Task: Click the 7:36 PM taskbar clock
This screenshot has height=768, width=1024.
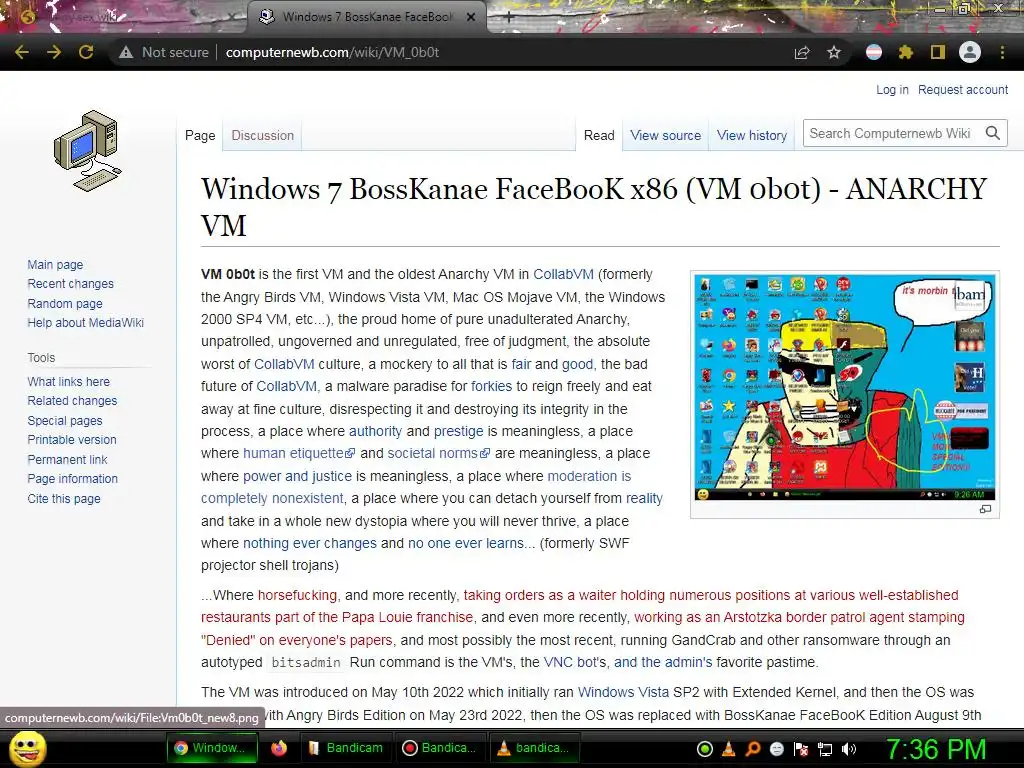Action: pos(936,749)
